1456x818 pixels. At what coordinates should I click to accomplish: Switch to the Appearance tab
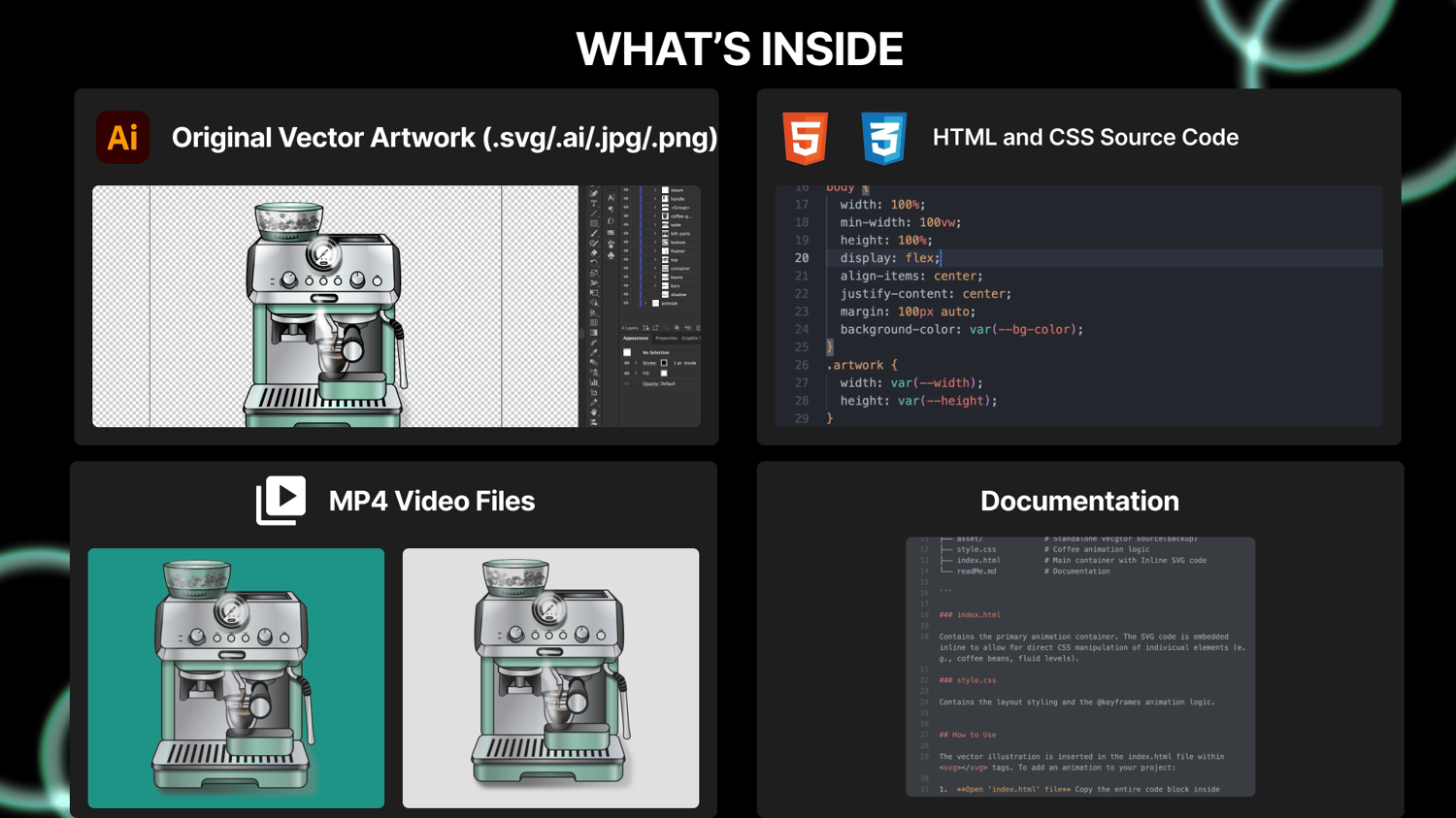pos(636,339)
